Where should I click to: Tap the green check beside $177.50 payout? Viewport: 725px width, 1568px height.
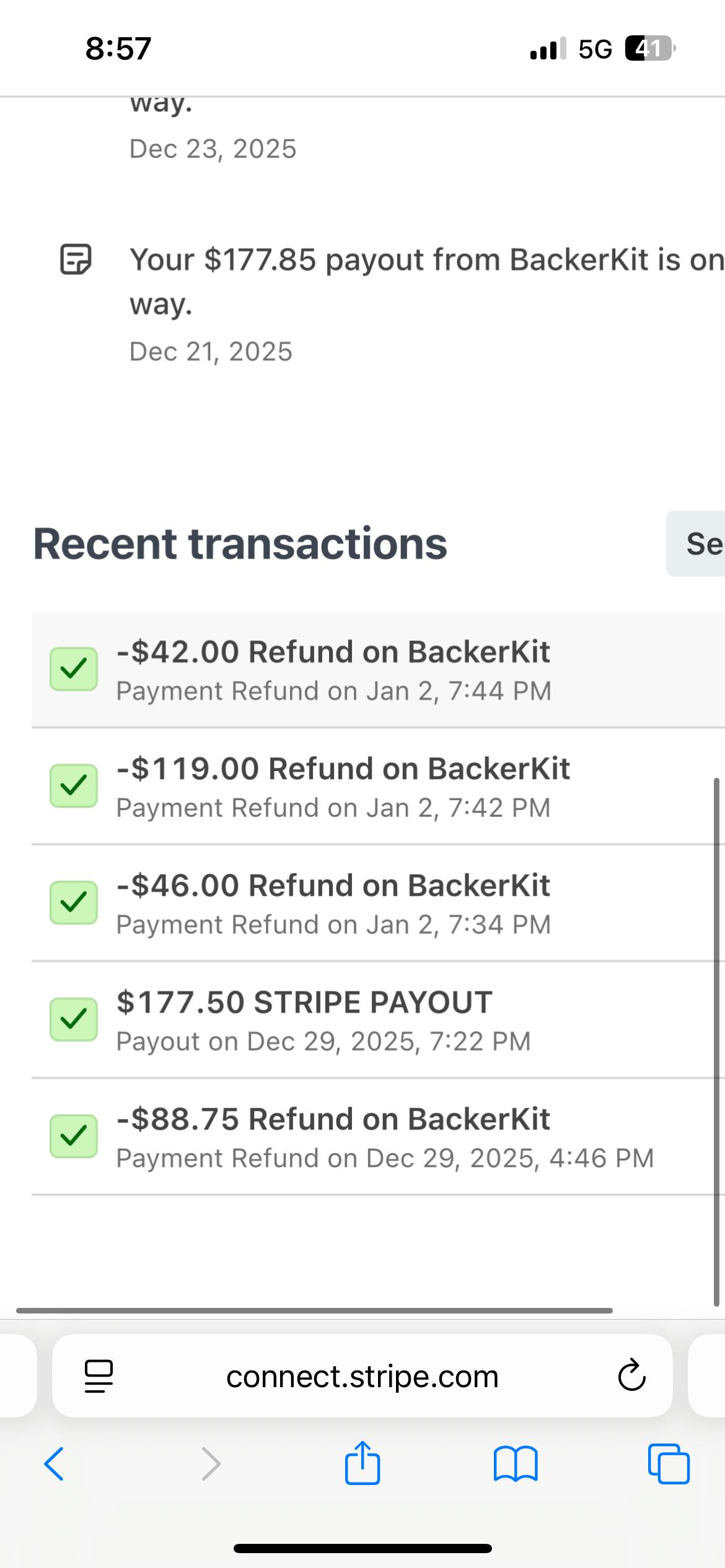coord(74,1019)
